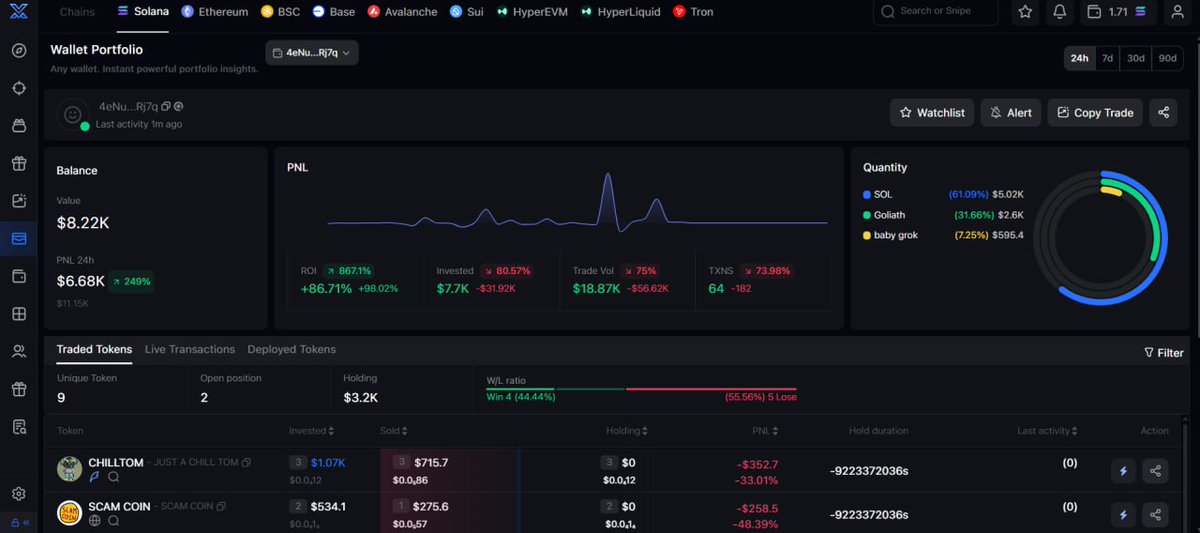1200x533 pixels.
Task: Open the 4eNu...Rj7q wallet selector dropdown
Action: 312,53
